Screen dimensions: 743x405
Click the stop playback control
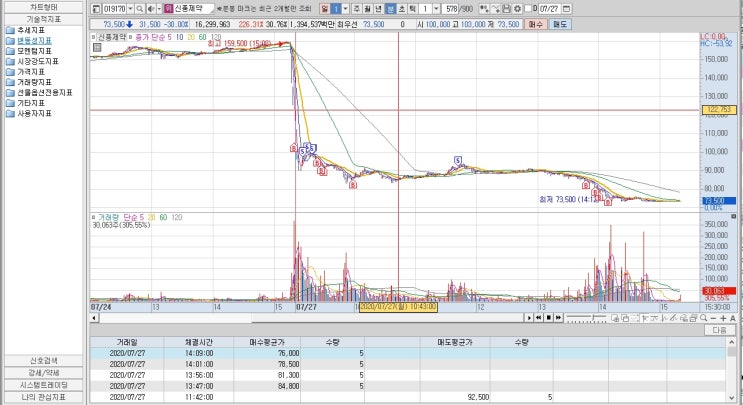tap(549, 318)
